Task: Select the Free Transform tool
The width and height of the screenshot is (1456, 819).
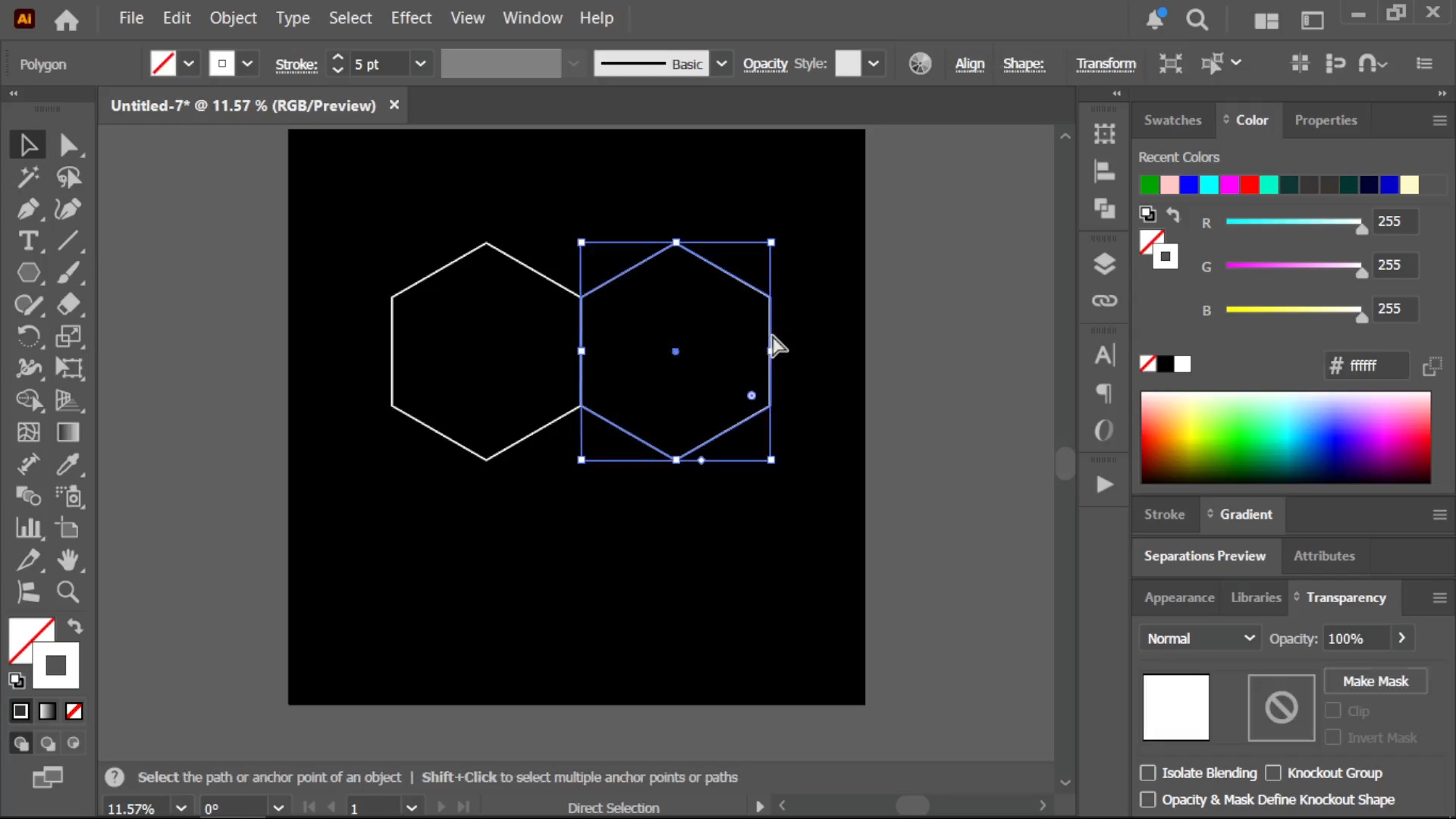Action: pyautogui.click(x=68, y=369)
